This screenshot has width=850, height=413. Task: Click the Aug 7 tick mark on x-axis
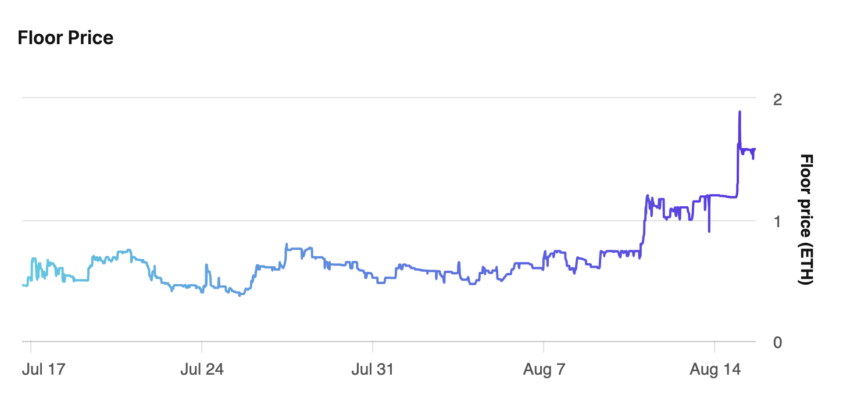543,347
